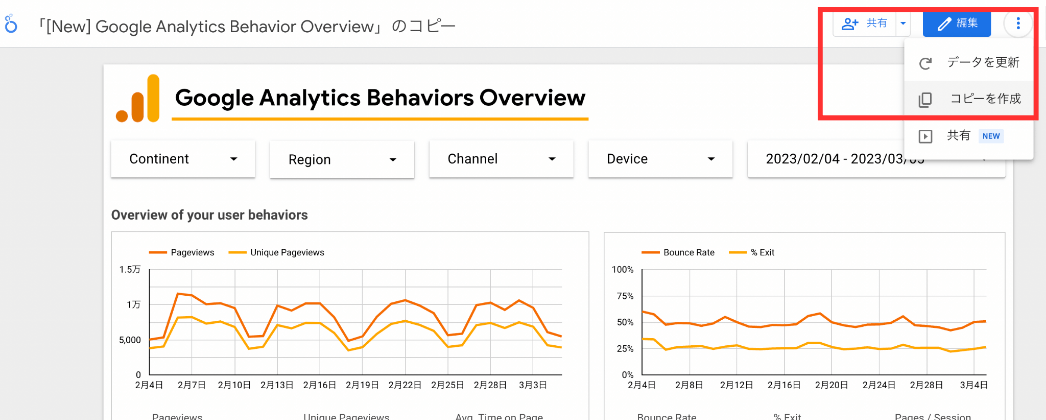Click the 2月22日 axis label
1046x420 pixels.
point(405,385)
